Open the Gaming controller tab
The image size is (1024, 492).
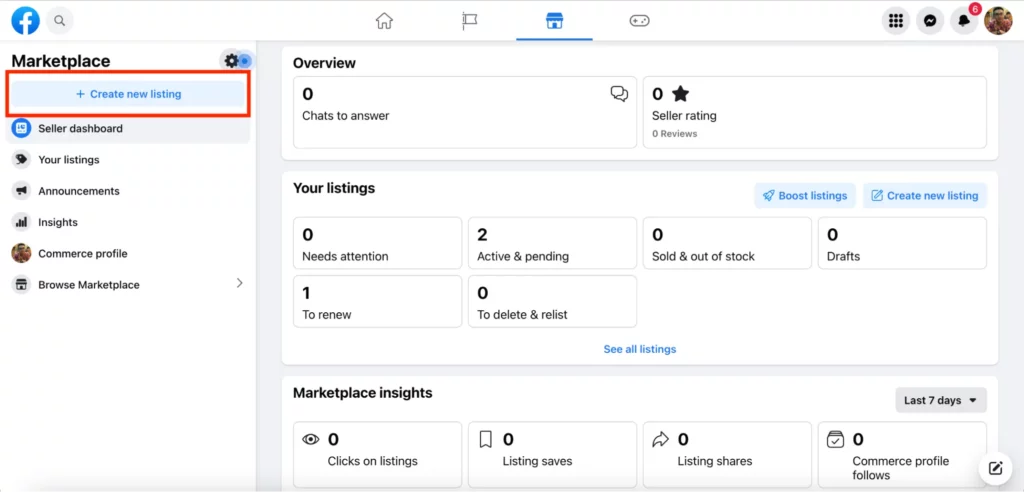tap(639, 21)
